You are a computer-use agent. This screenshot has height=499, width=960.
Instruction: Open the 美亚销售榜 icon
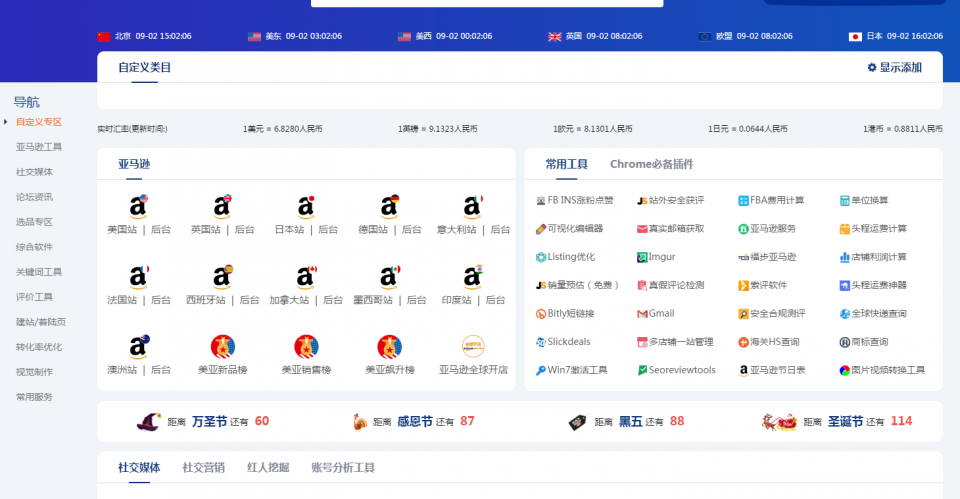[x=306, y=347]
